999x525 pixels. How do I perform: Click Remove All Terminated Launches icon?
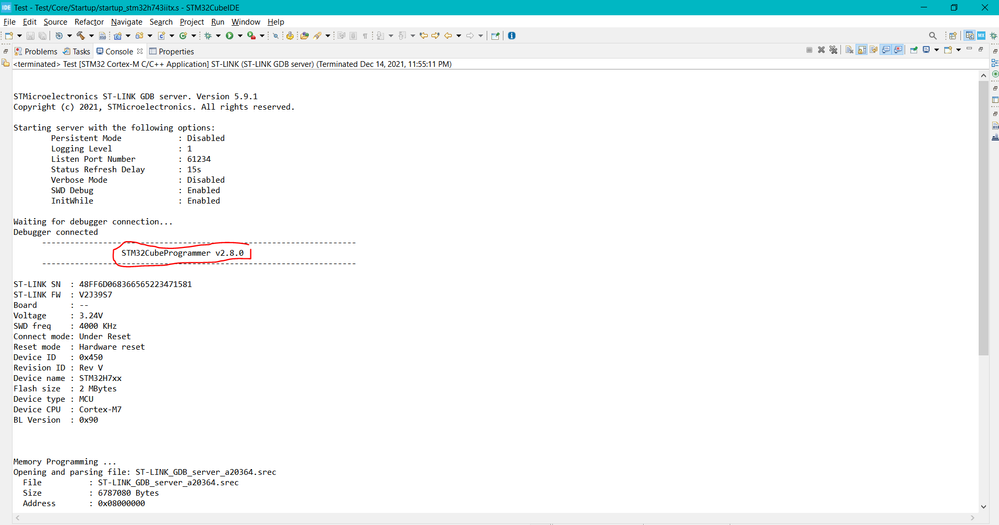[833, 50]
